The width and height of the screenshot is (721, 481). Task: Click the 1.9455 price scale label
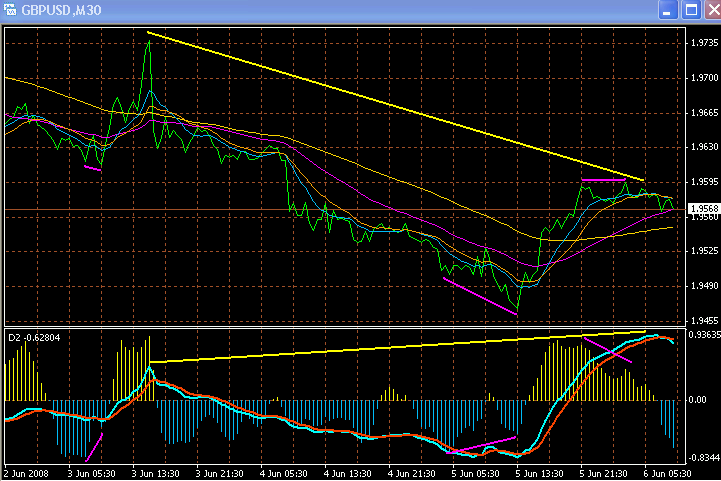pos(704,321)
